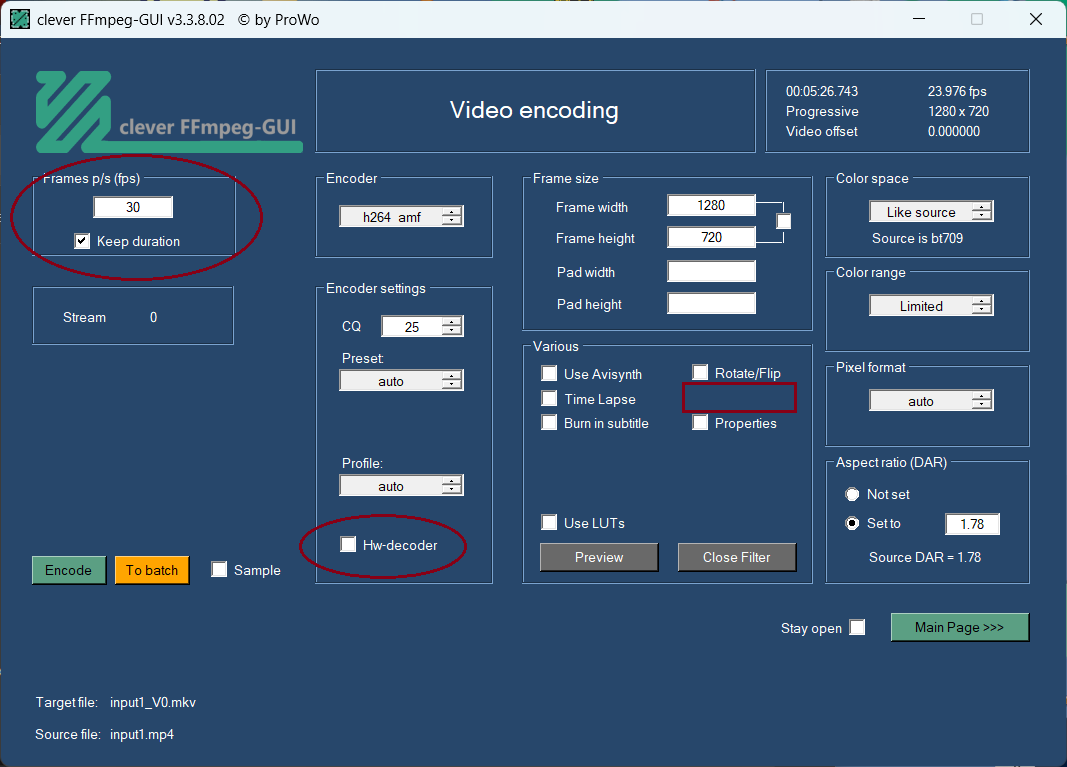Viewport: 1067px width, 767px height.
Task: Toggle the Stay open checkbox
Action: click(857, 627)
